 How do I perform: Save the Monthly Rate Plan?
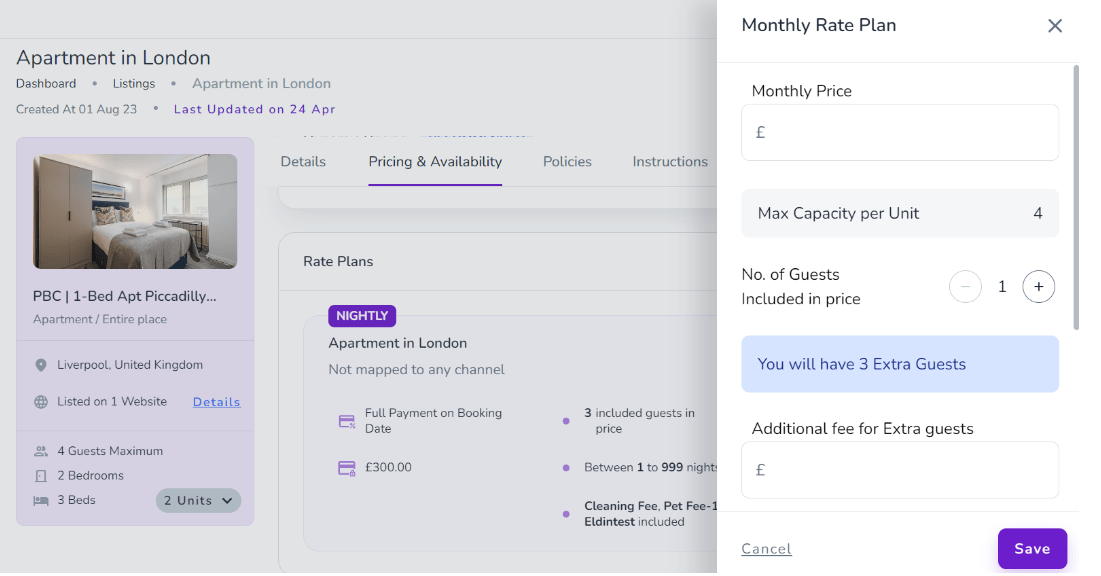coord(1032,548)
